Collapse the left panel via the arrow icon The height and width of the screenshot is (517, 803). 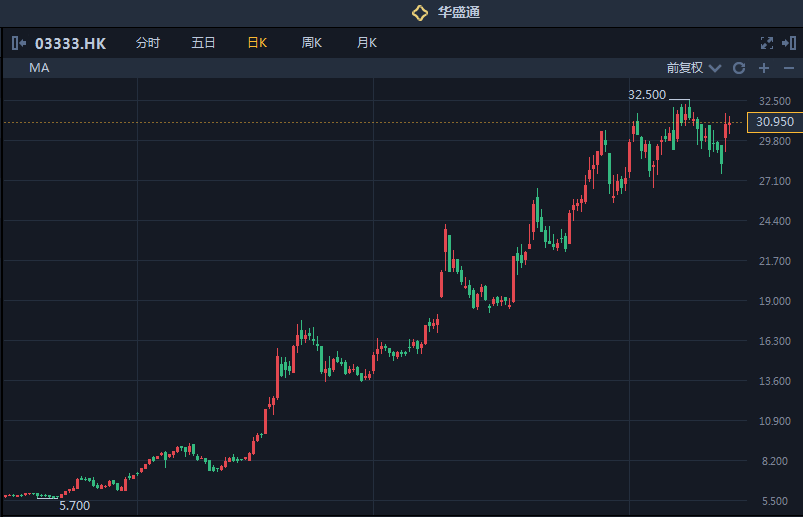[19, 43]
